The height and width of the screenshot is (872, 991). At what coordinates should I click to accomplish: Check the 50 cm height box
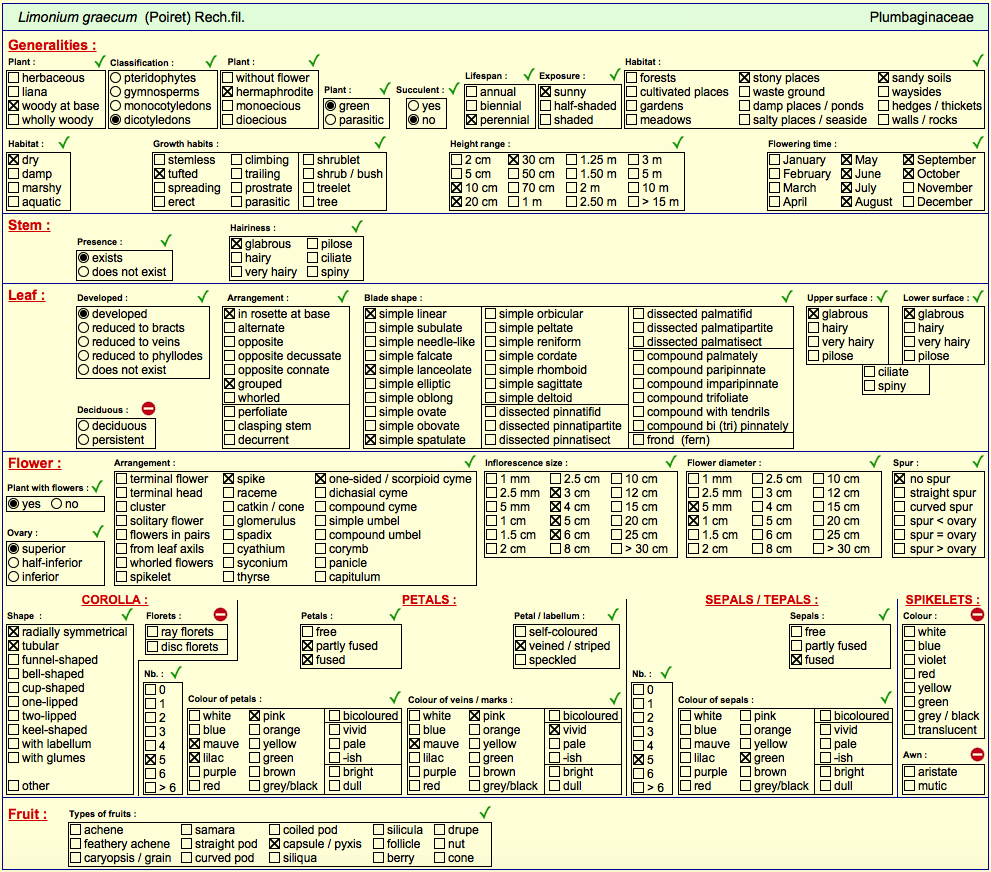pyautogui.click(x=514, y=174)
